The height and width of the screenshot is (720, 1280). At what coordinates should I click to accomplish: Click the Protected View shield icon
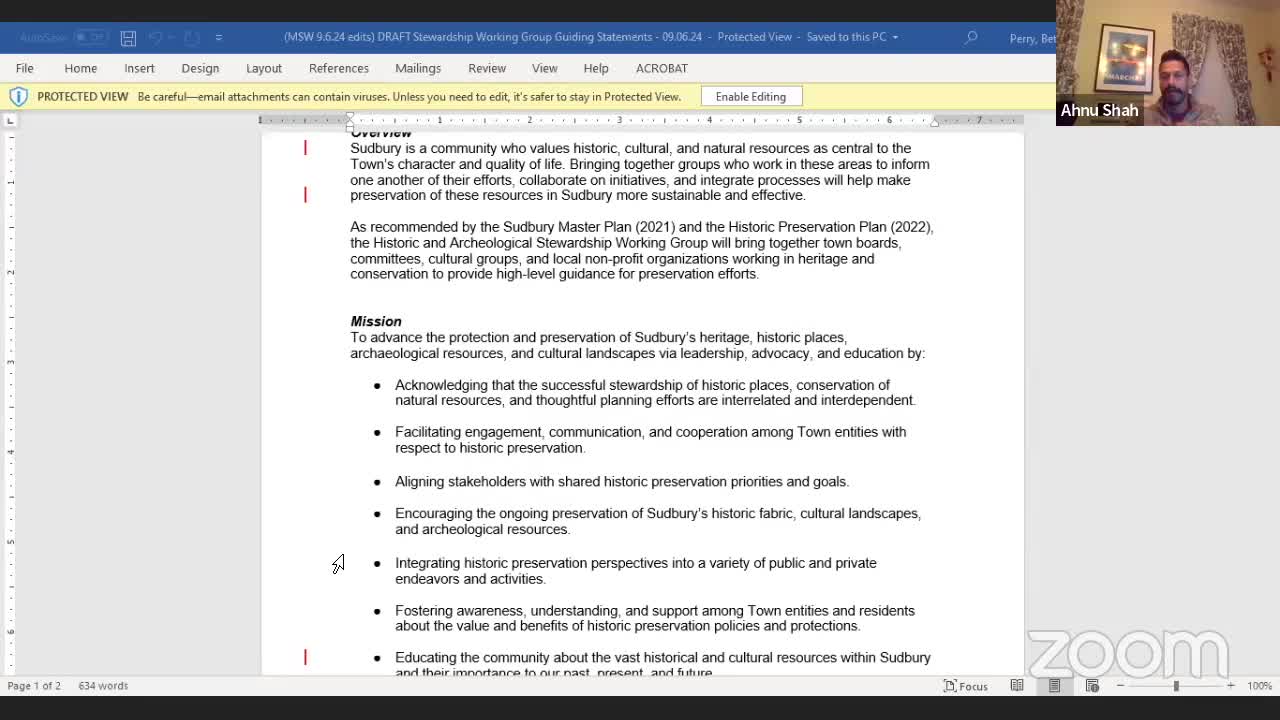tap(18, 96)
